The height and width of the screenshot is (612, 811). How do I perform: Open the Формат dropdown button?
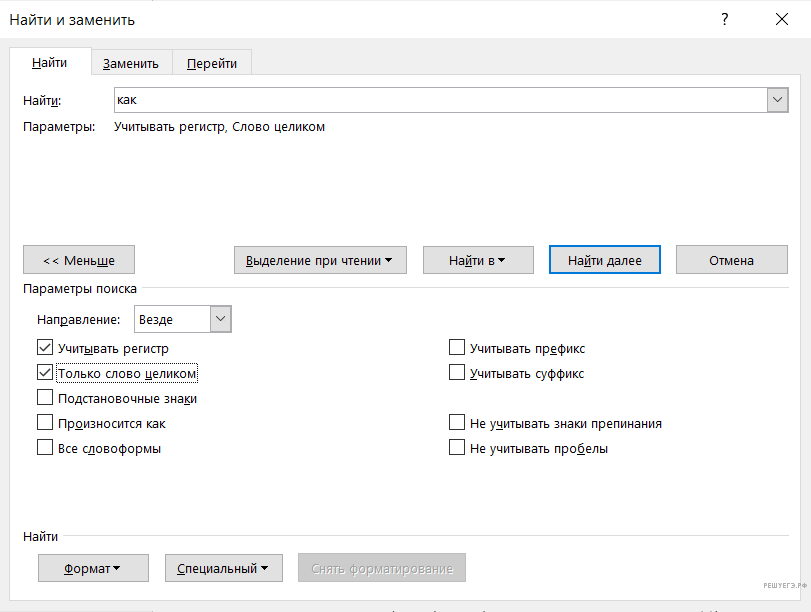(93, 568)
